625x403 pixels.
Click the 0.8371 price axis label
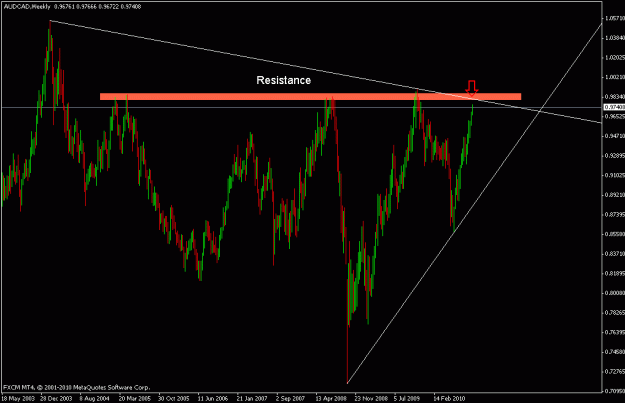pos(615,254)
